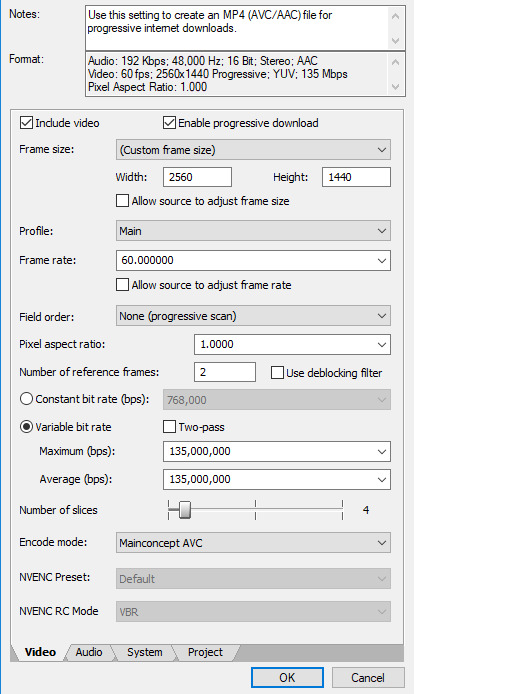Open the Average (bps) dropdown
Viewport: 520px width, 694px height.
(x=381, y=480)
